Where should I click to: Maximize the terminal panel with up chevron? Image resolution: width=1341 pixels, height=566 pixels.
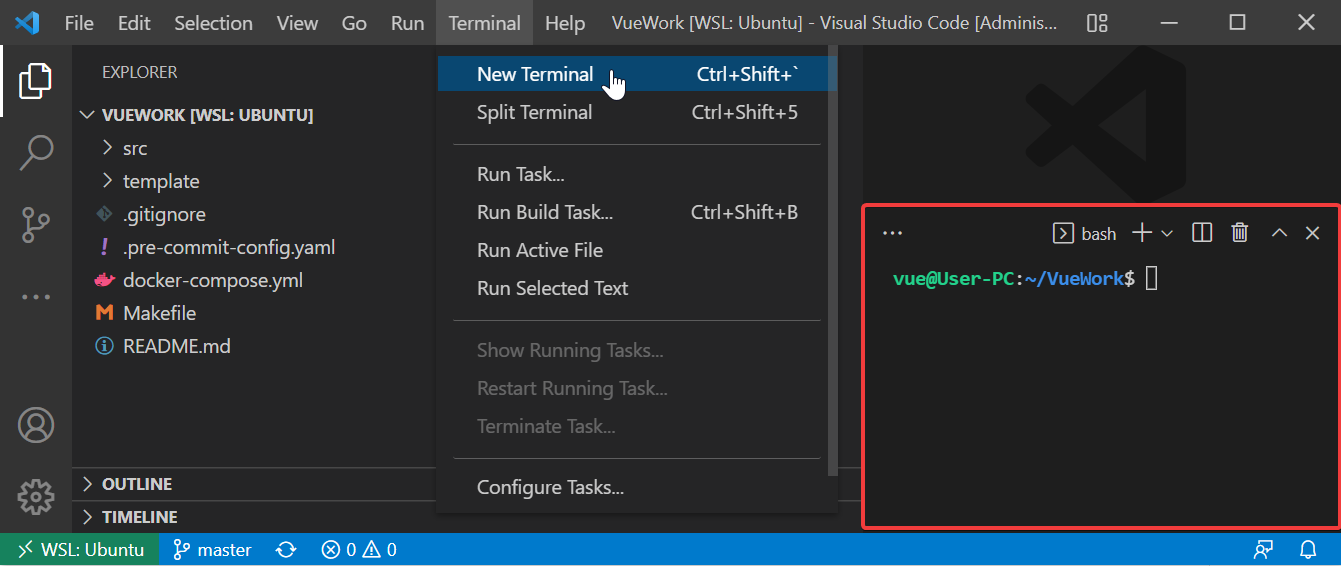pyautogui.click(x=1279, y=233)
